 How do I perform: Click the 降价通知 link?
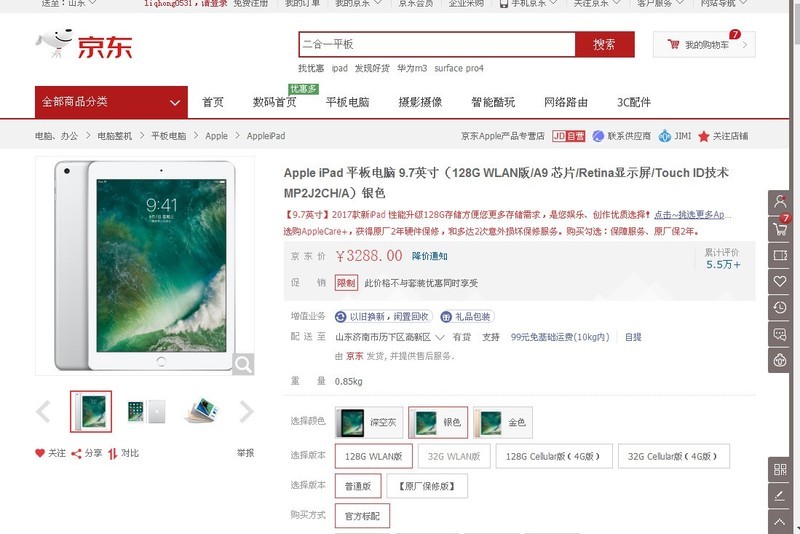pyautogui.click(x=430, y=256)
